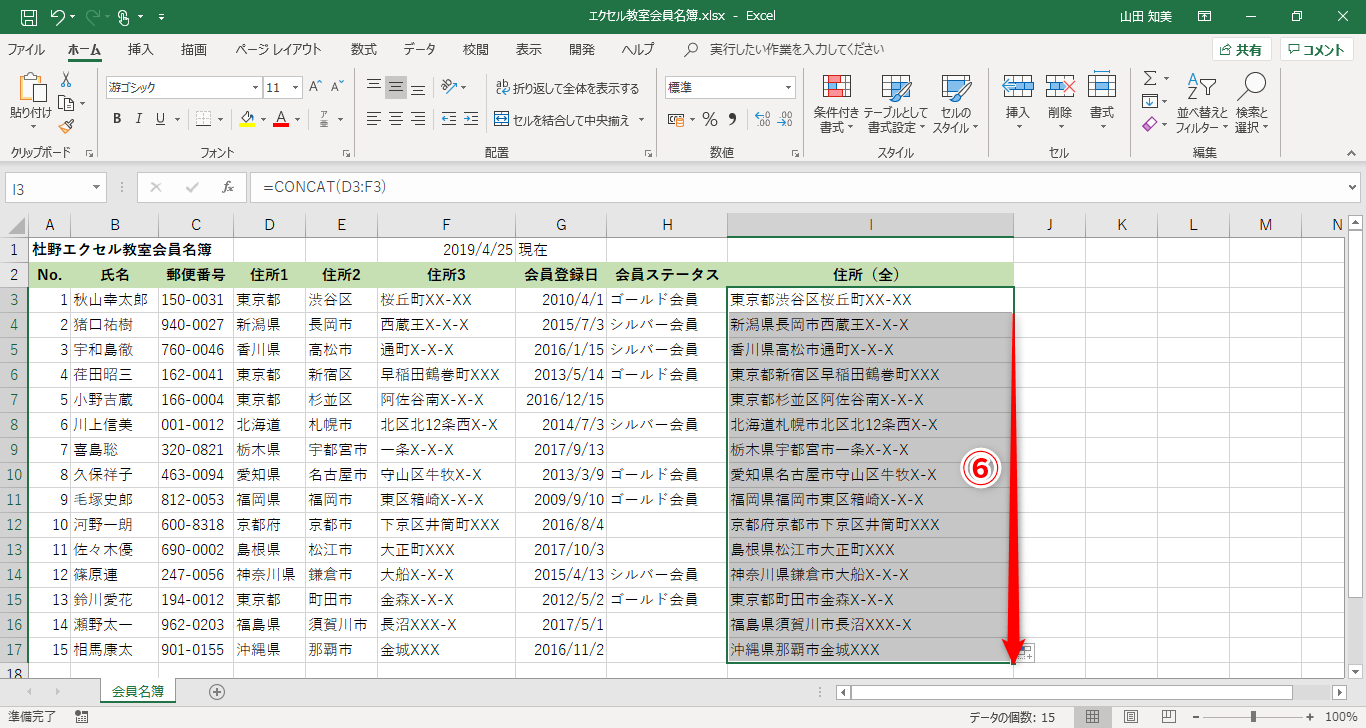Open 並べ替えとフィルター sort and filter

[1202, 104]
